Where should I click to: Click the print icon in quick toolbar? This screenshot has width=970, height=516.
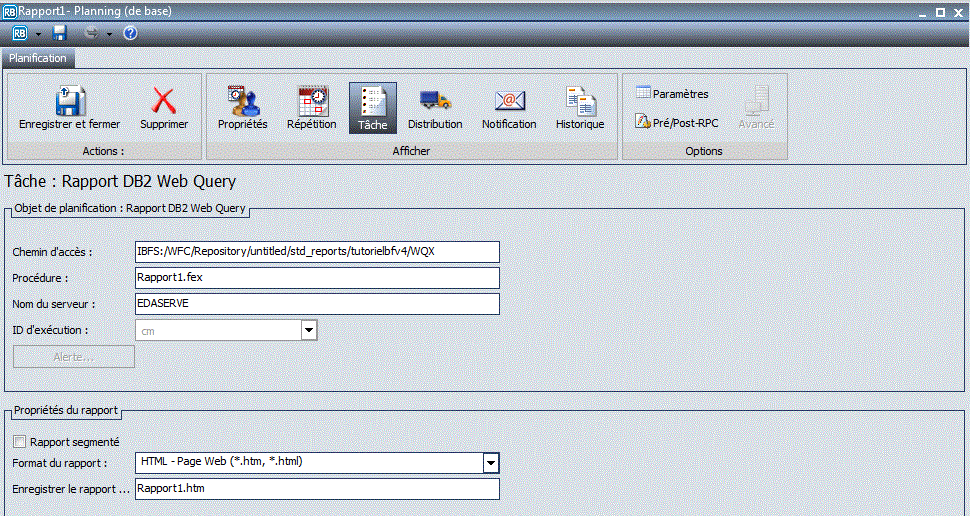click(91, 33)
